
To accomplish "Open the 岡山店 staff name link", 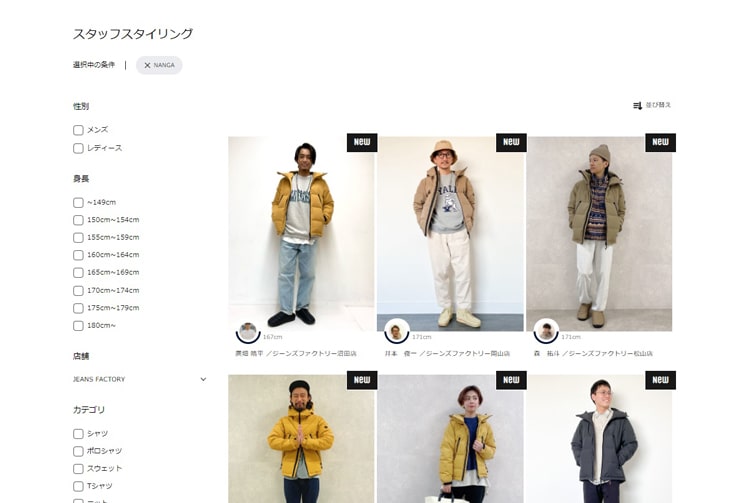I will tap(447, 354).
